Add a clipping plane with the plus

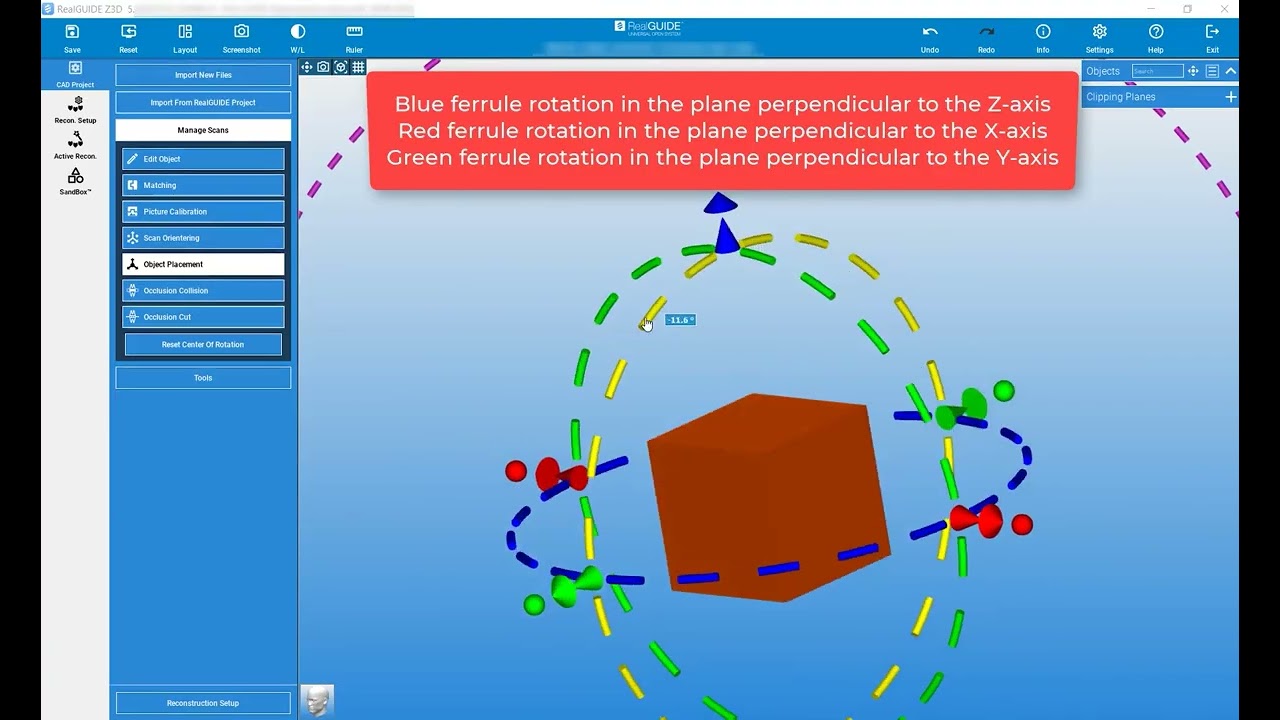(1230, 97)
